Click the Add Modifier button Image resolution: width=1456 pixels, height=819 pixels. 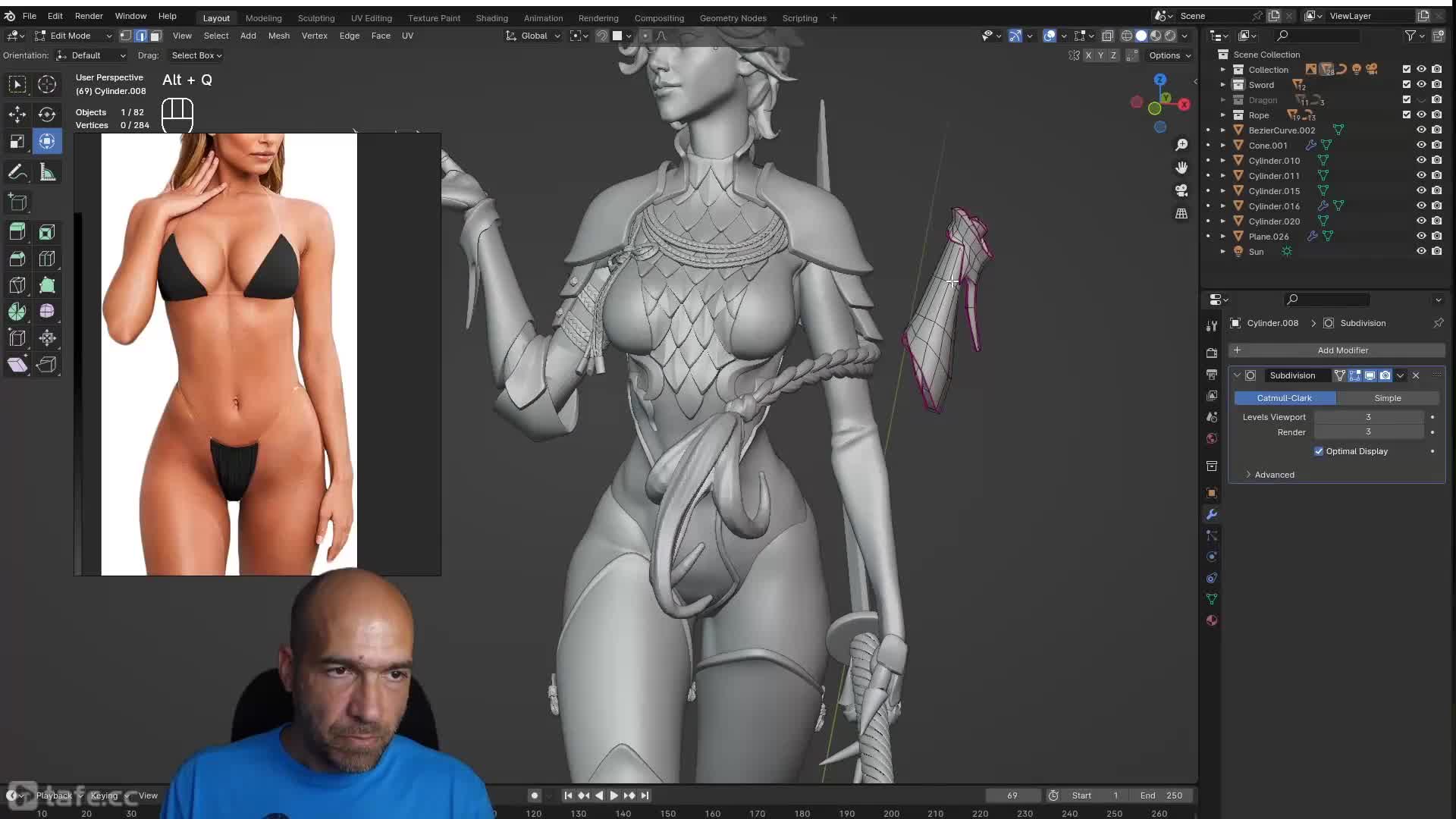coord(1337,350)
